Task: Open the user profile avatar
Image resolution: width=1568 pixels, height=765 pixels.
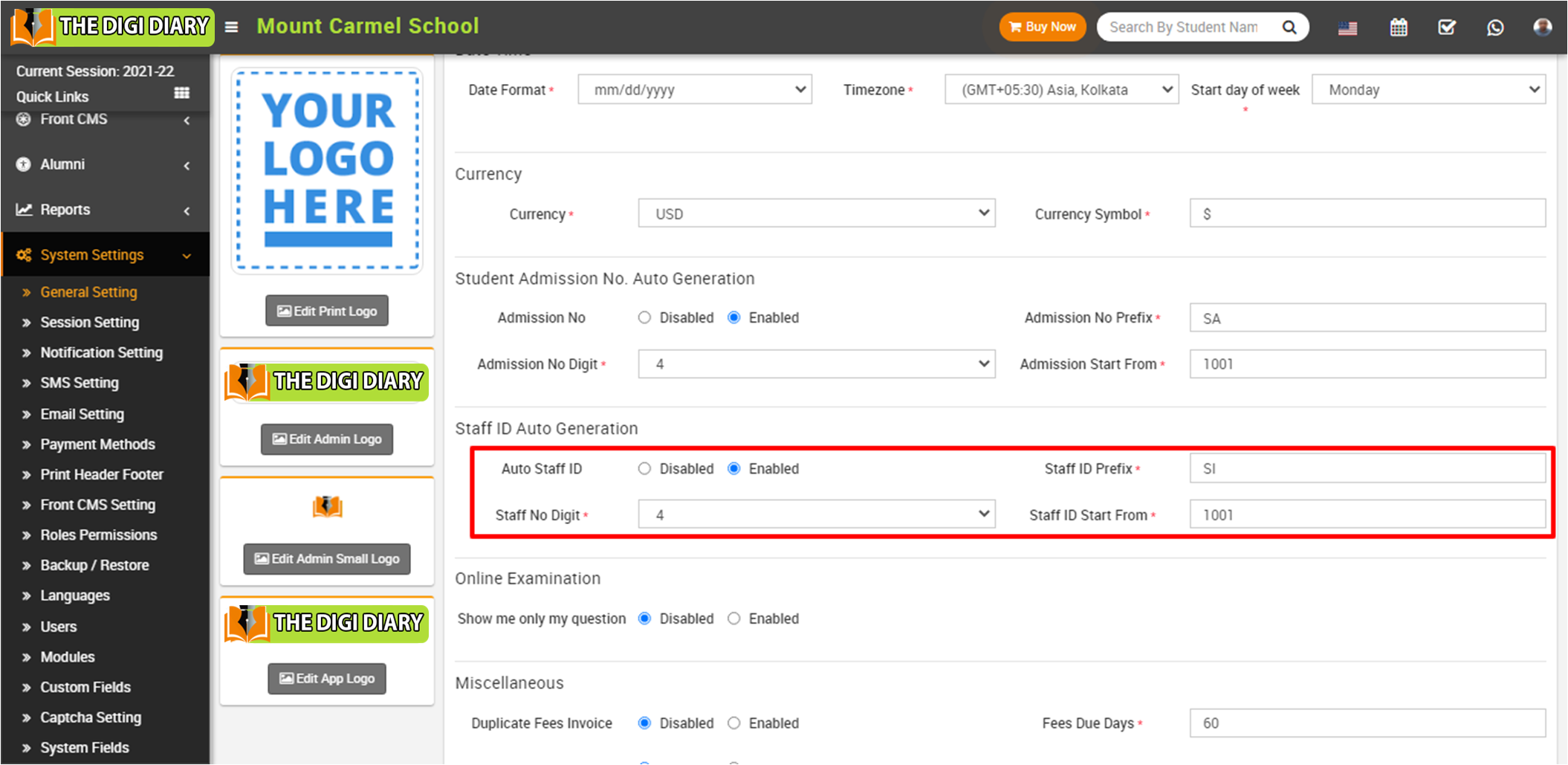Action: [x=1542, y=28]
